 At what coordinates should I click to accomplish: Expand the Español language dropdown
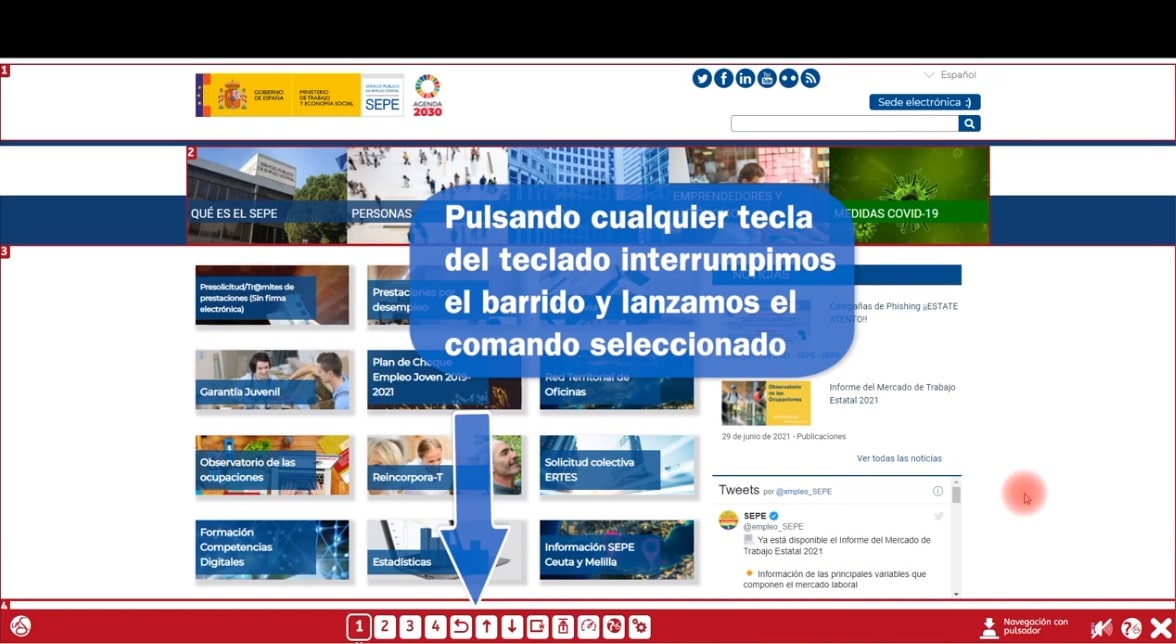[950, 75]
